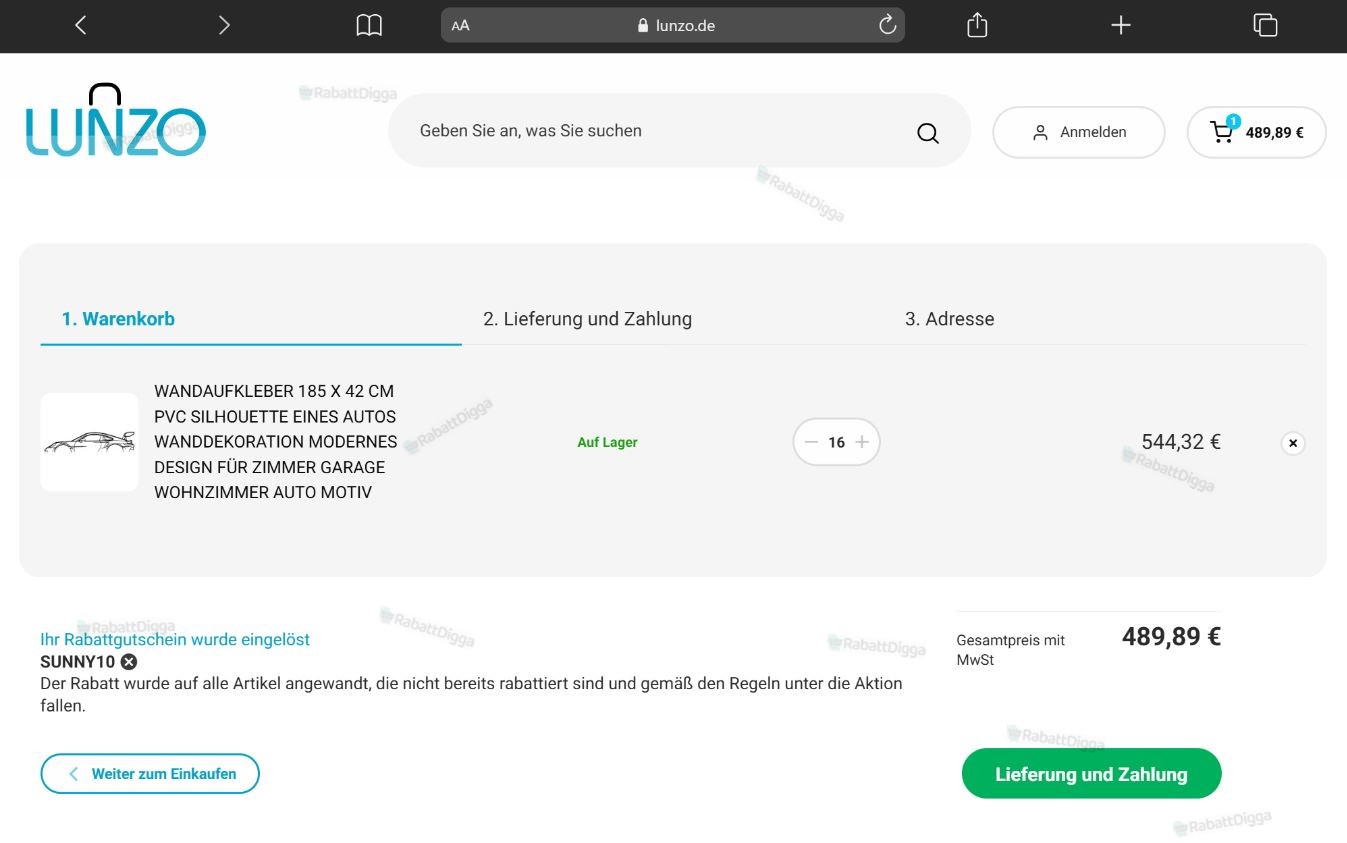This screenshot has height=843, width=1347.
Task: Select the 1. Warenkorb step tab
Action: click(x=251, y=320)
